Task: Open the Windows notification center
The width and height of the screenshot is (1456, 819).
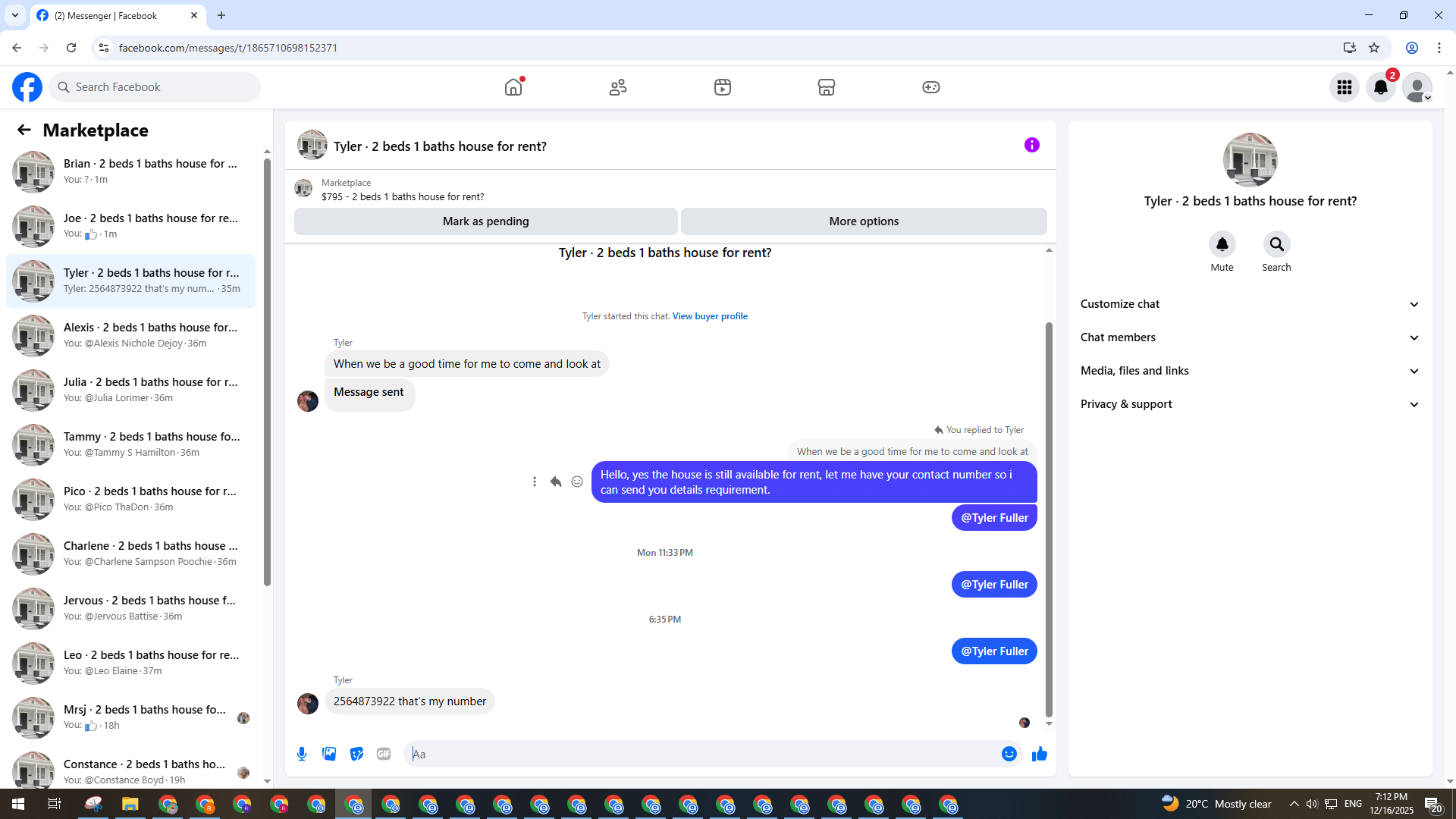Action: click(x=1433, y=804)
